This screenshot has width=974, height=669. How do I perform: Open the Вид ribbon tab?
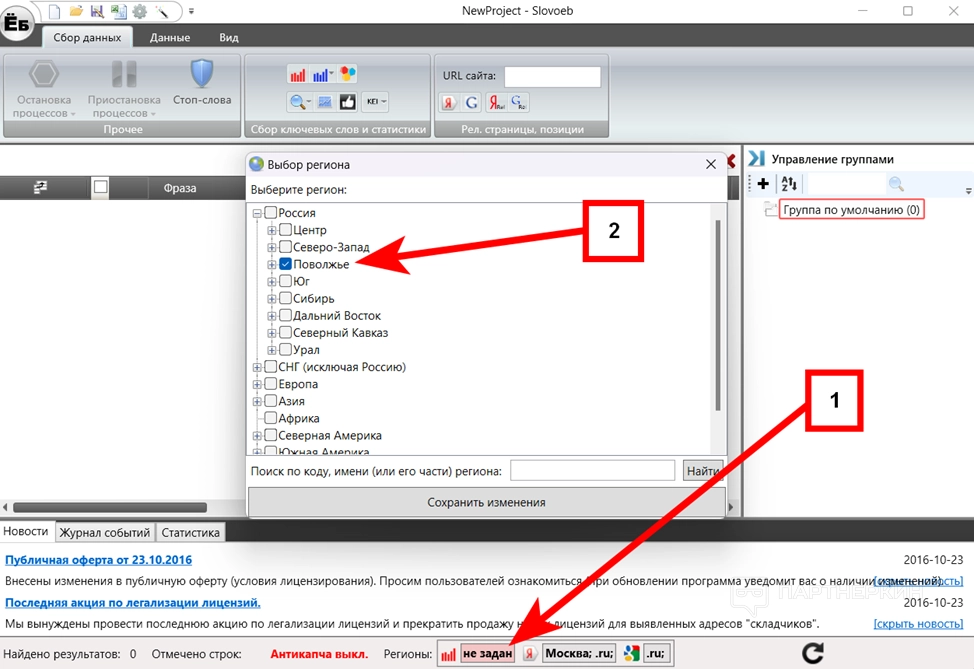(x=229, y=37)
